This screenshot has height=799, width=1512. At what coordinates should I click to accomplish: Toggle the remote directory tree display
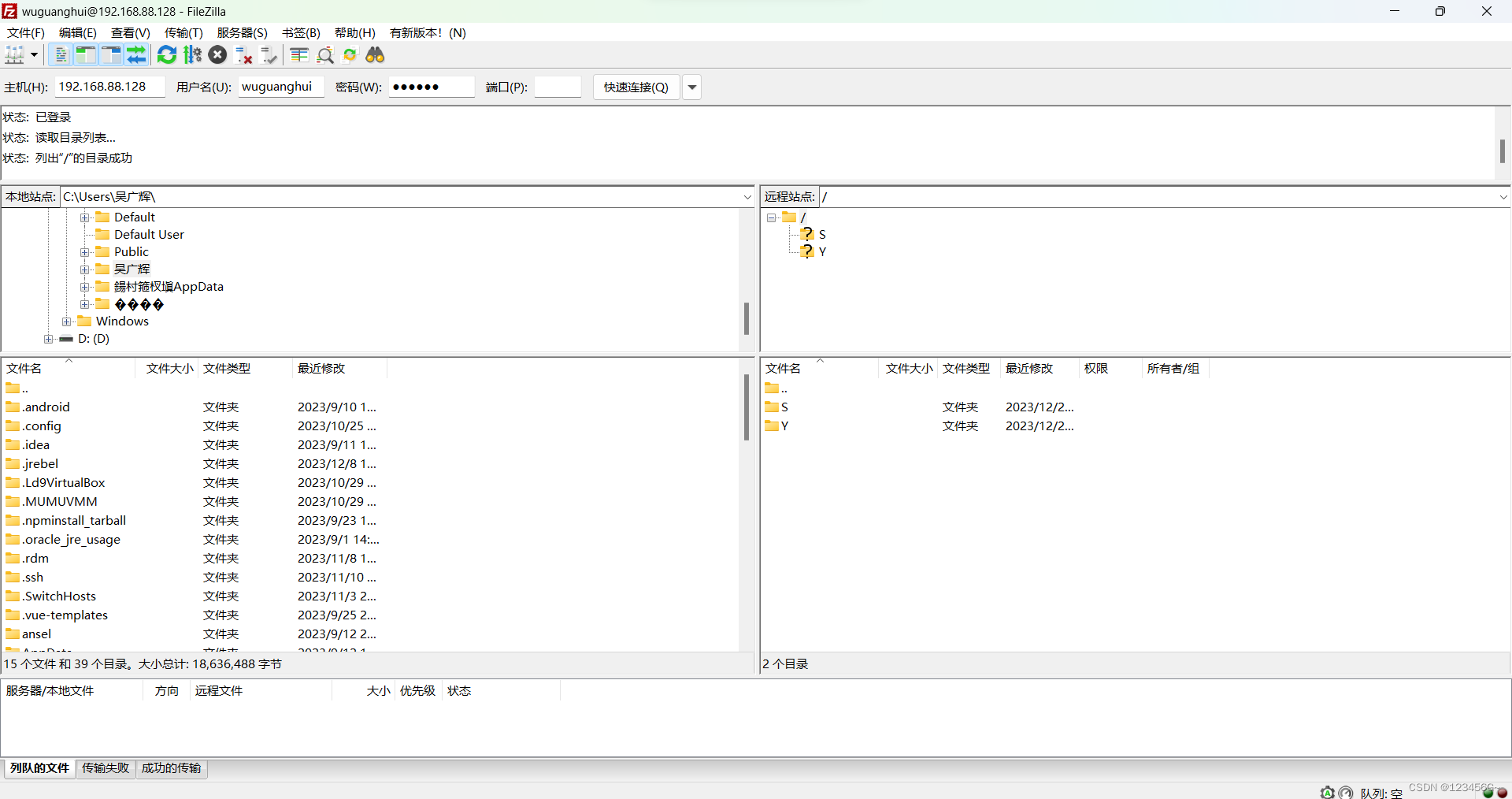pos(111,55)
